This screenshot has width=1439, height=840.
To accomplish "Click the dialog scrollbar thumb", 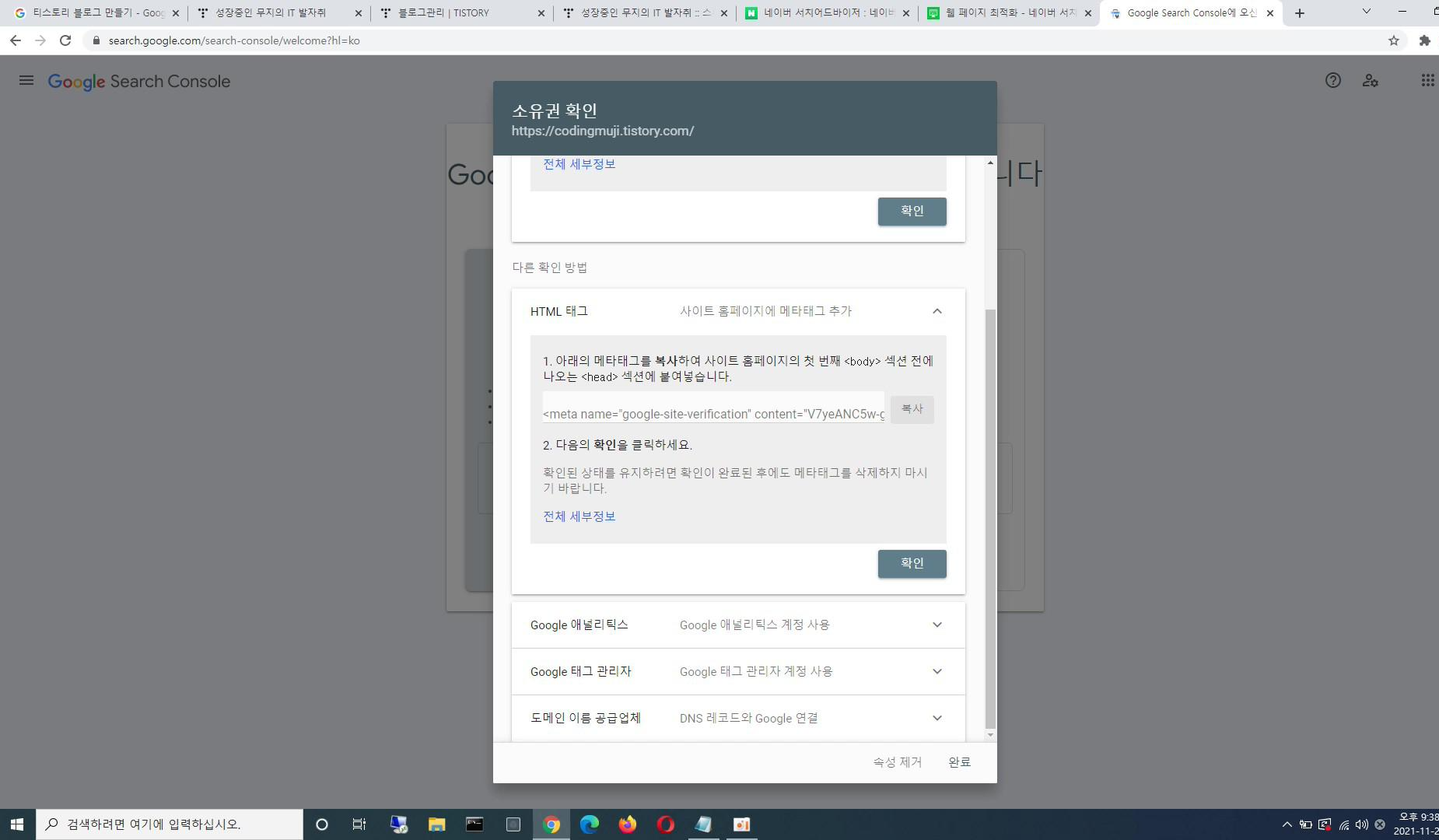I will point(990,519).
